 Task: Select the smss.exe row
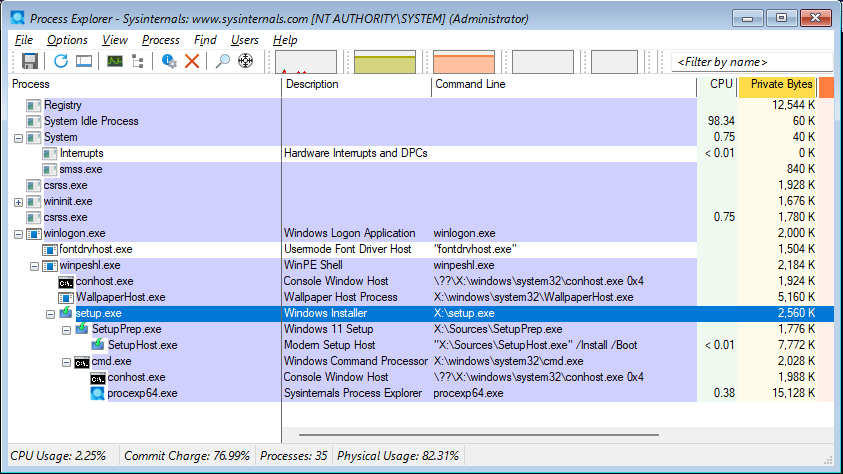[421, 170]
